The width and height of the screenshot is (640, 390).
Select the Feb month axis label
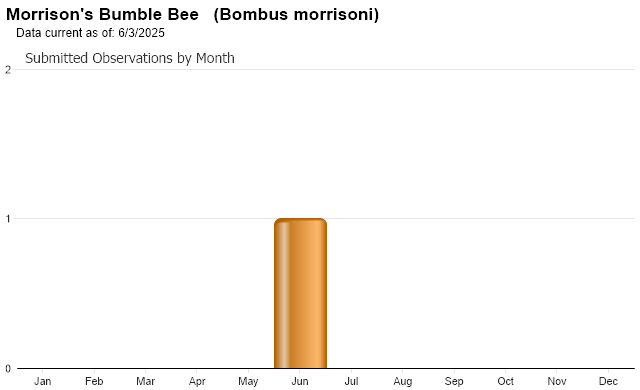[x=94, y=381]
